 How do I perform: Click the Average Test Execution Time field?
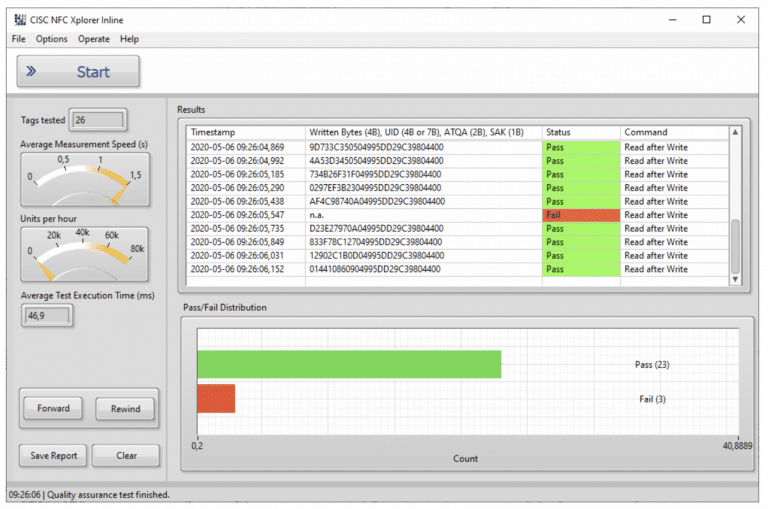[47, 315]
